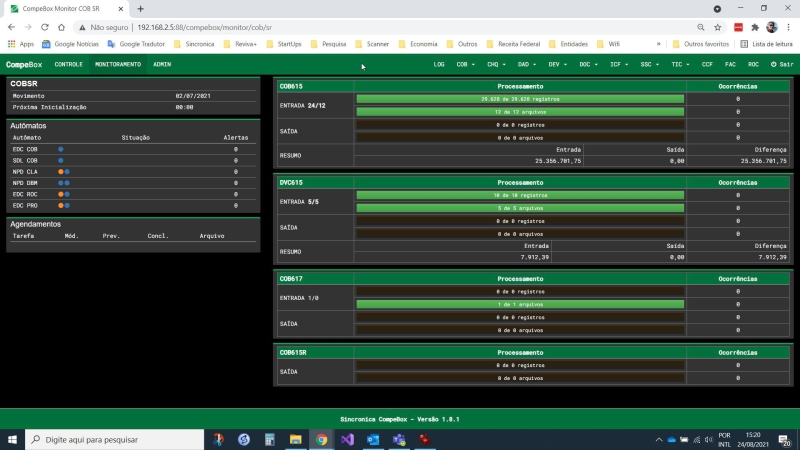Click the Windows taskbar search field

point(114,439)
